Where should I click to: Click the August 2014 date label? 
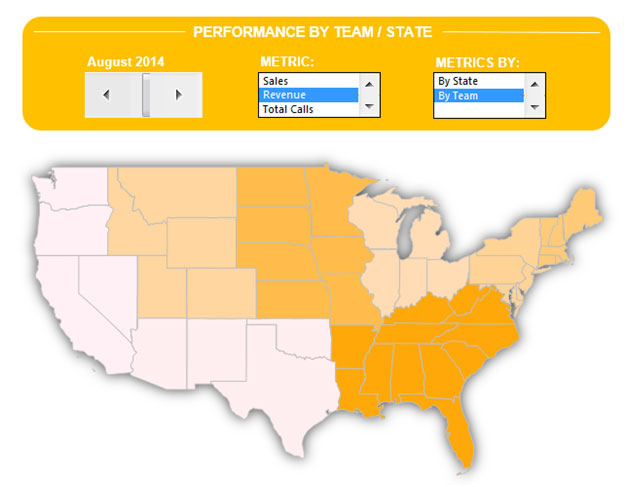point(126,62)
